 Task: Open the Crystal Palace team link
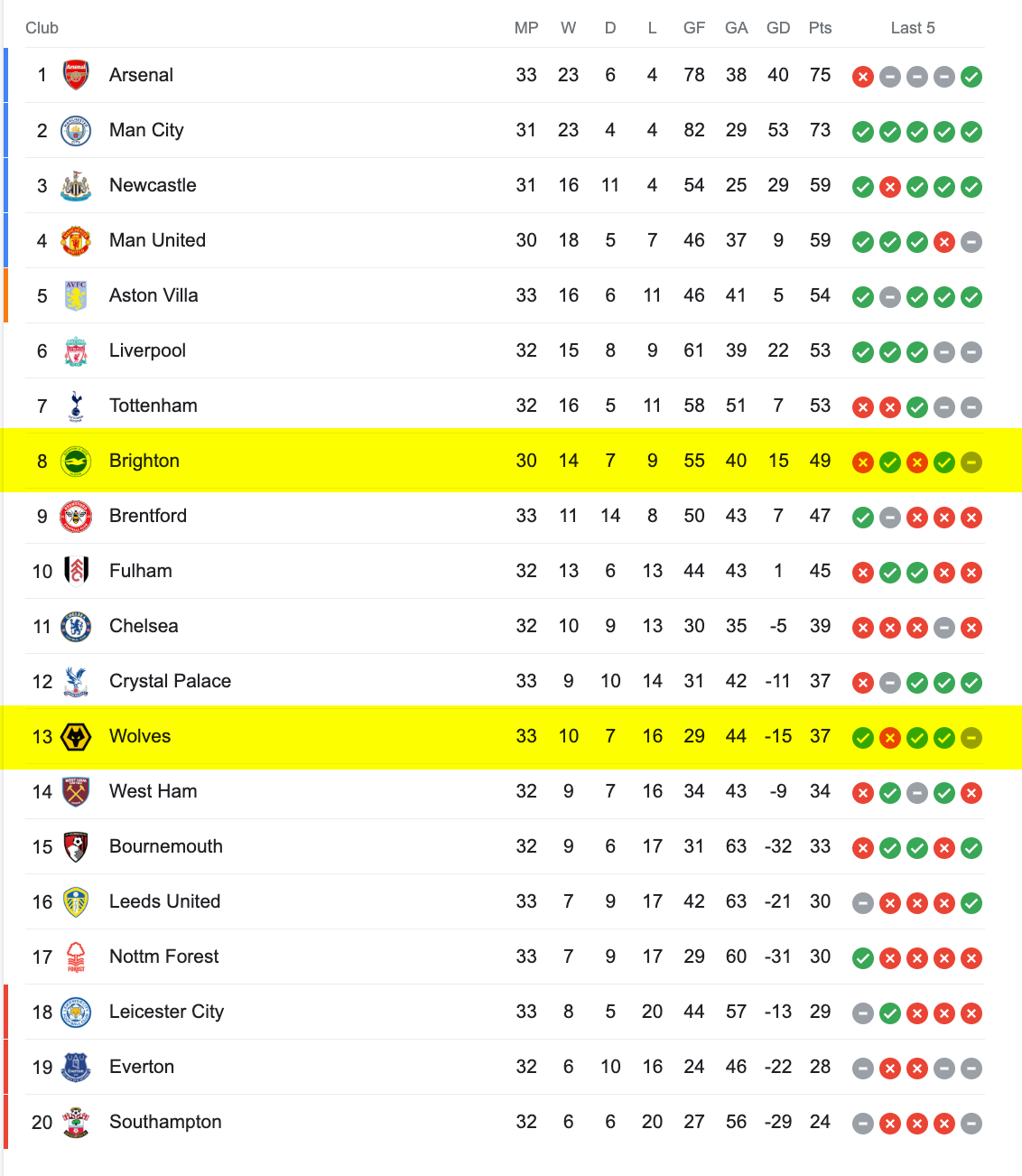170,681
